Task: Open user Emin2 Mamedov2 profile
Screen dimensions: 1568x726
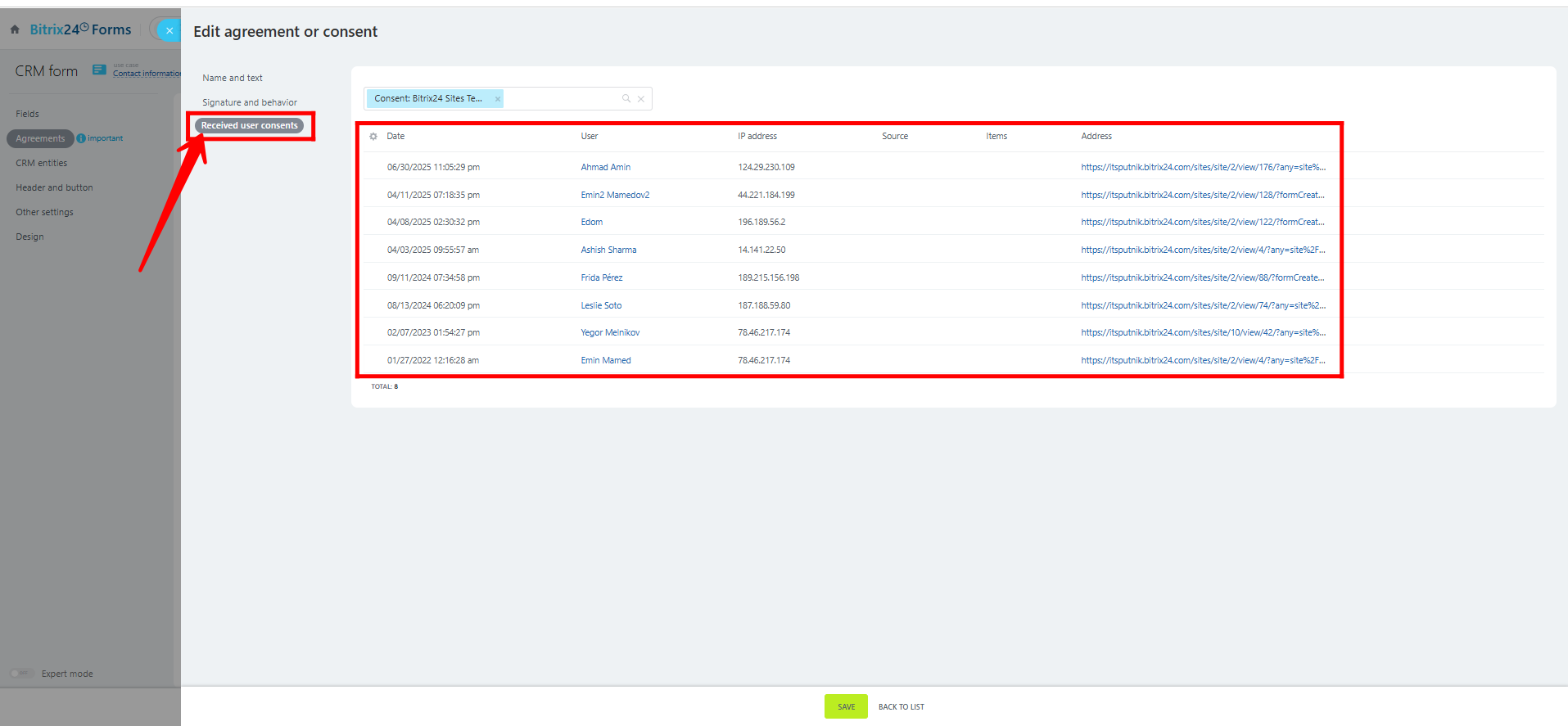Action: pyautogui.click(x=615, y=195)
